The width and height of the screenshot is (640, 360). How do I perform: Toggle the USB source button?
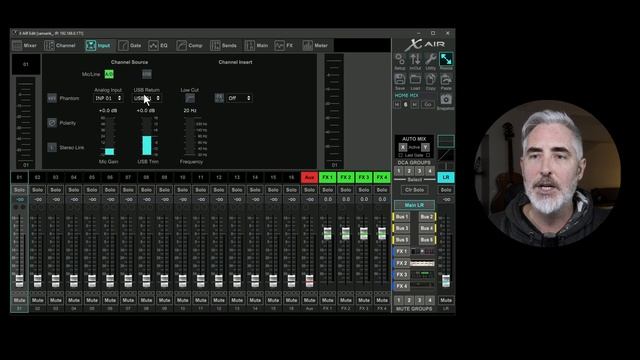point(147,74)
